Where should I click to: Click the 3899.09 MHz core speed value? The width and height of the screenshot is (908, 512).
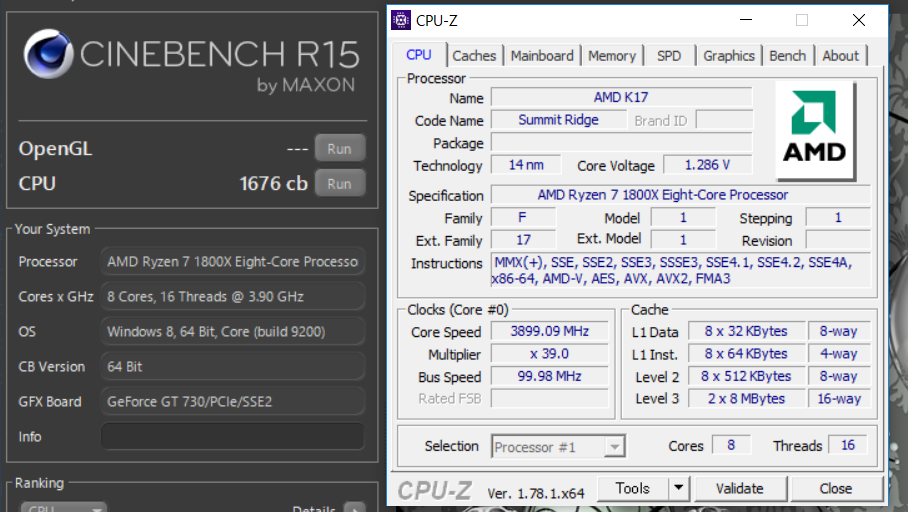click(550, 331)
